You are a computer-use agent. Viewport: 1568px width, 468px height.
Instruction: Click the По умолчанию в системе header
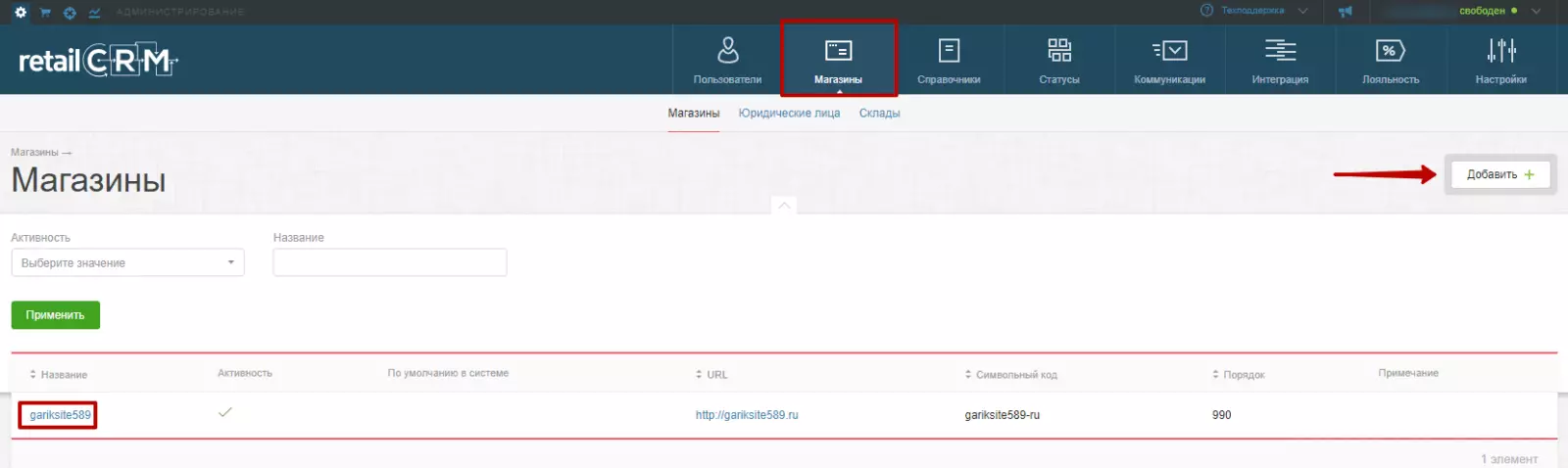448,373
